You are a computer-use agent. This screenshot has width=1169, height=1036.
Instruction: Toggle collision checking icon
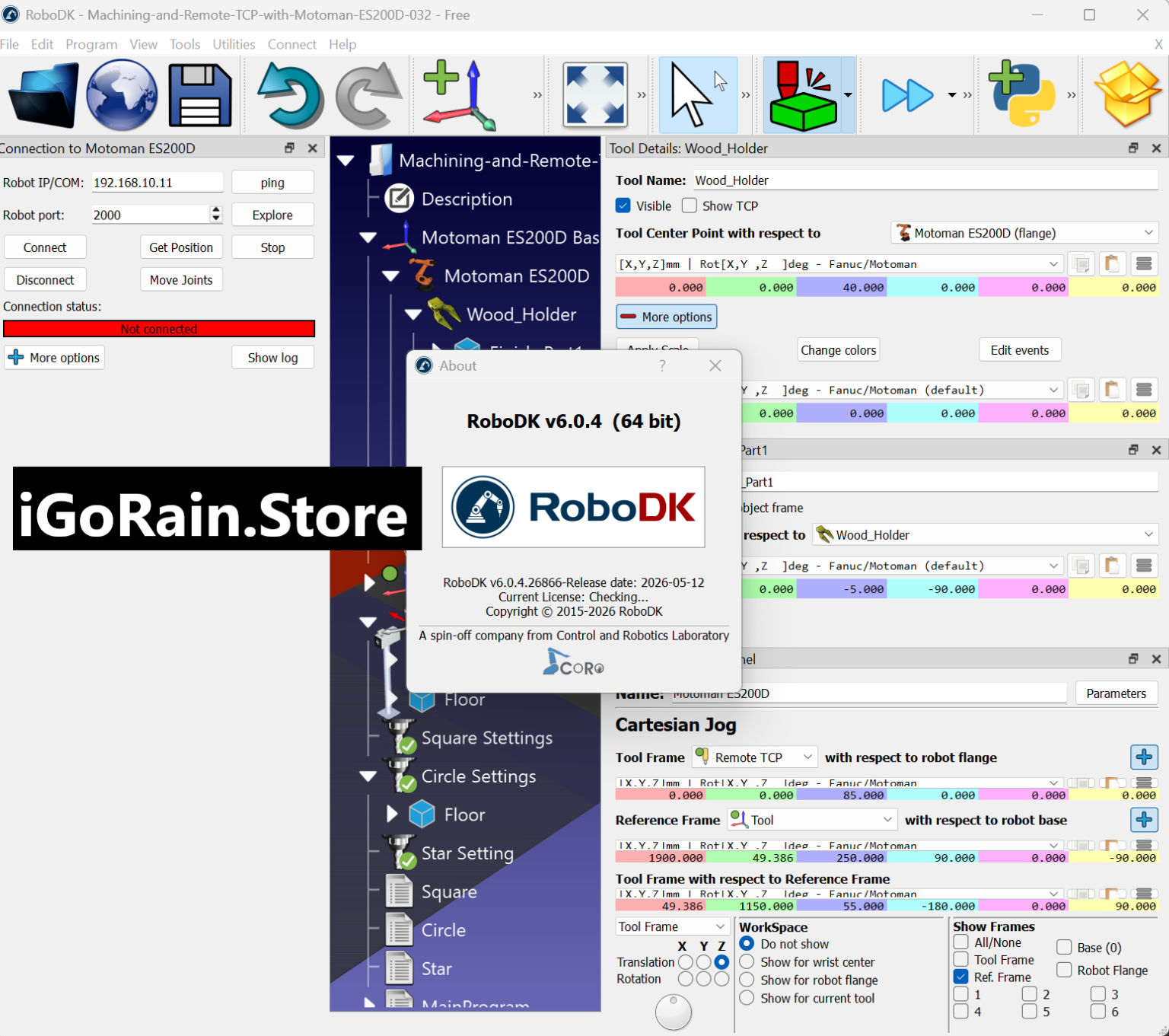pos(803,95)
